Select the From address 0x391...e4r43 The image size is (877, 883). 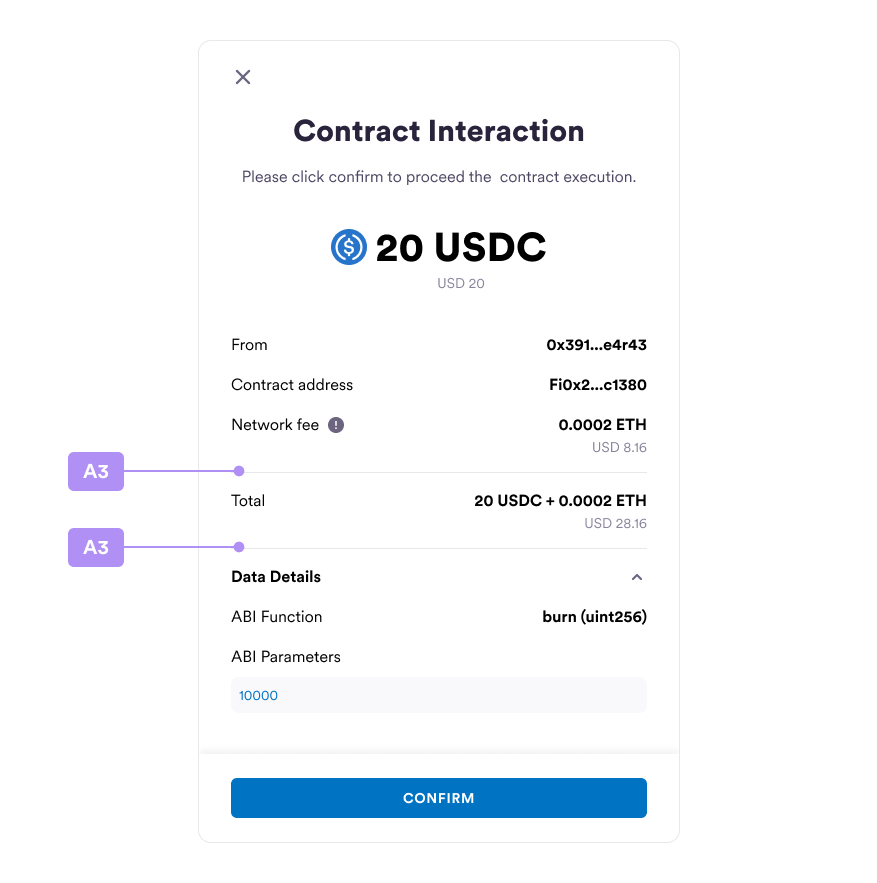point(596,345)
